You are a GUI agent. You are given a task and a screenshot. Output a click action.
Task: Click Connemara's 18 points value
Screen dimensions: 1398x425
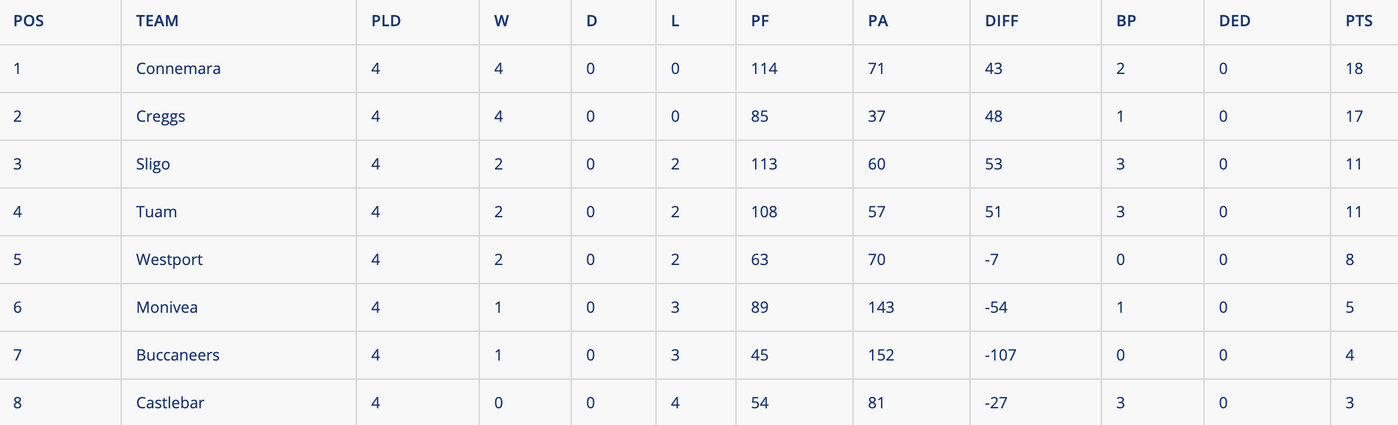pyautogui.click(x=1354, y=69)
